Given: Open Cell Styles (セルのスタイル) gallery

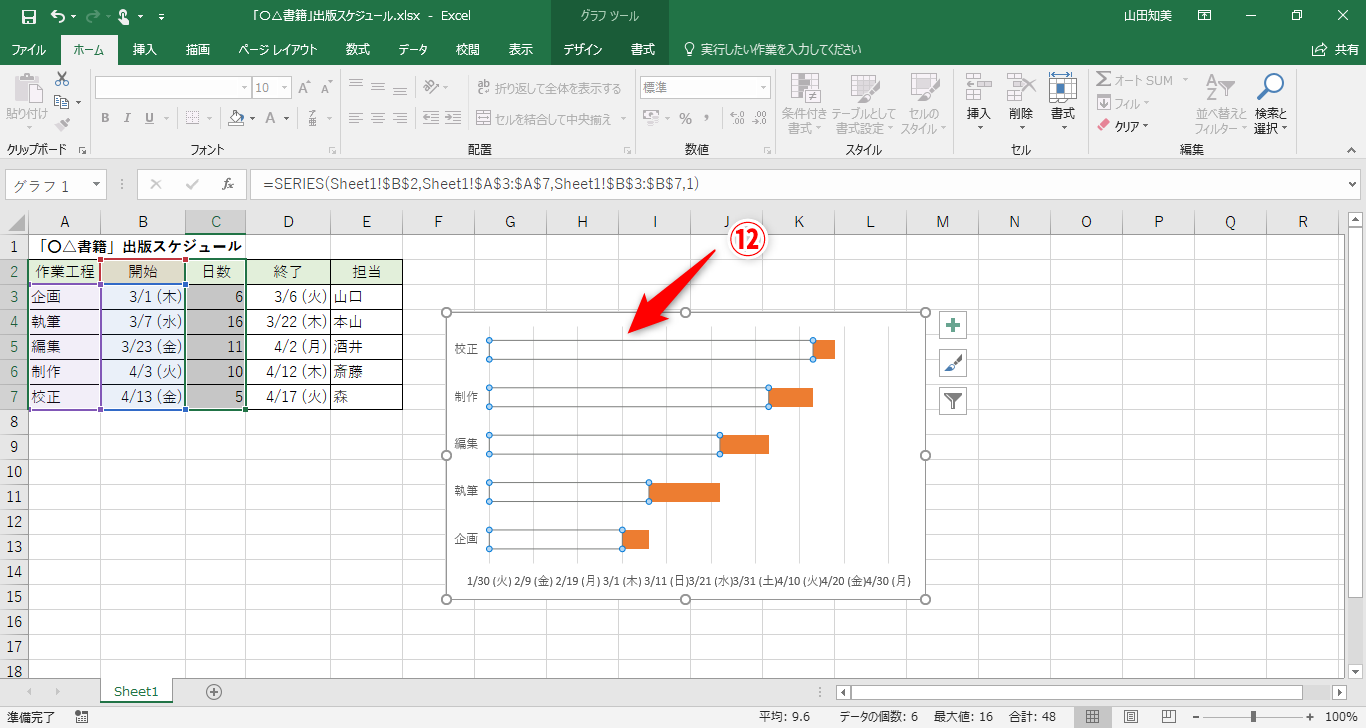Looking at the screenshot, I should click(x=923, y=103).
